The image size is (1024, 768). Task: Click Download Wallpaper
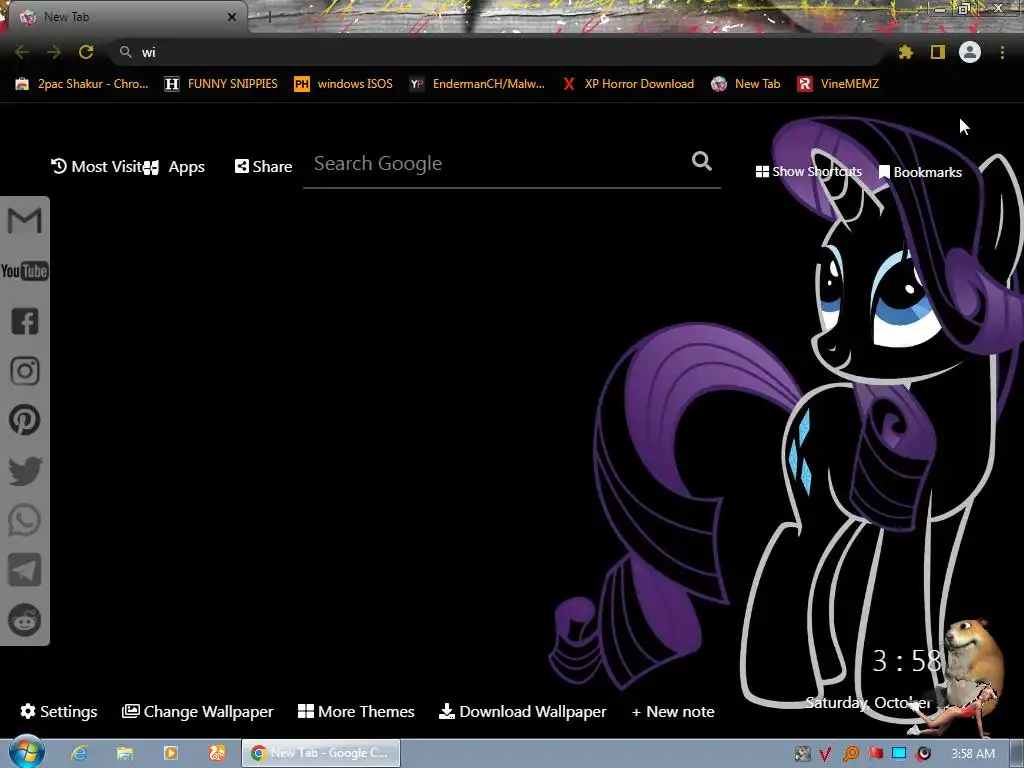(x=522, y=711)
